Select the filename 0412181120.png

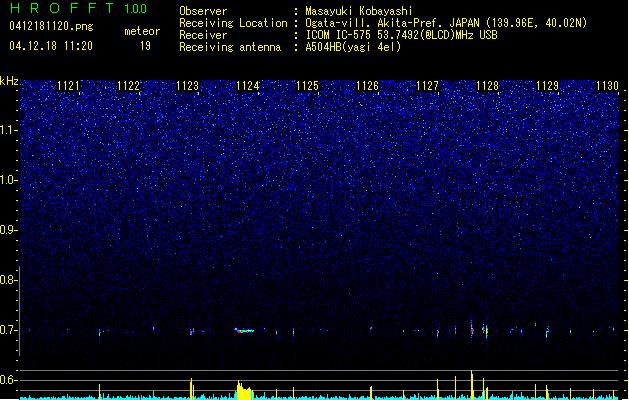point(51,26)
